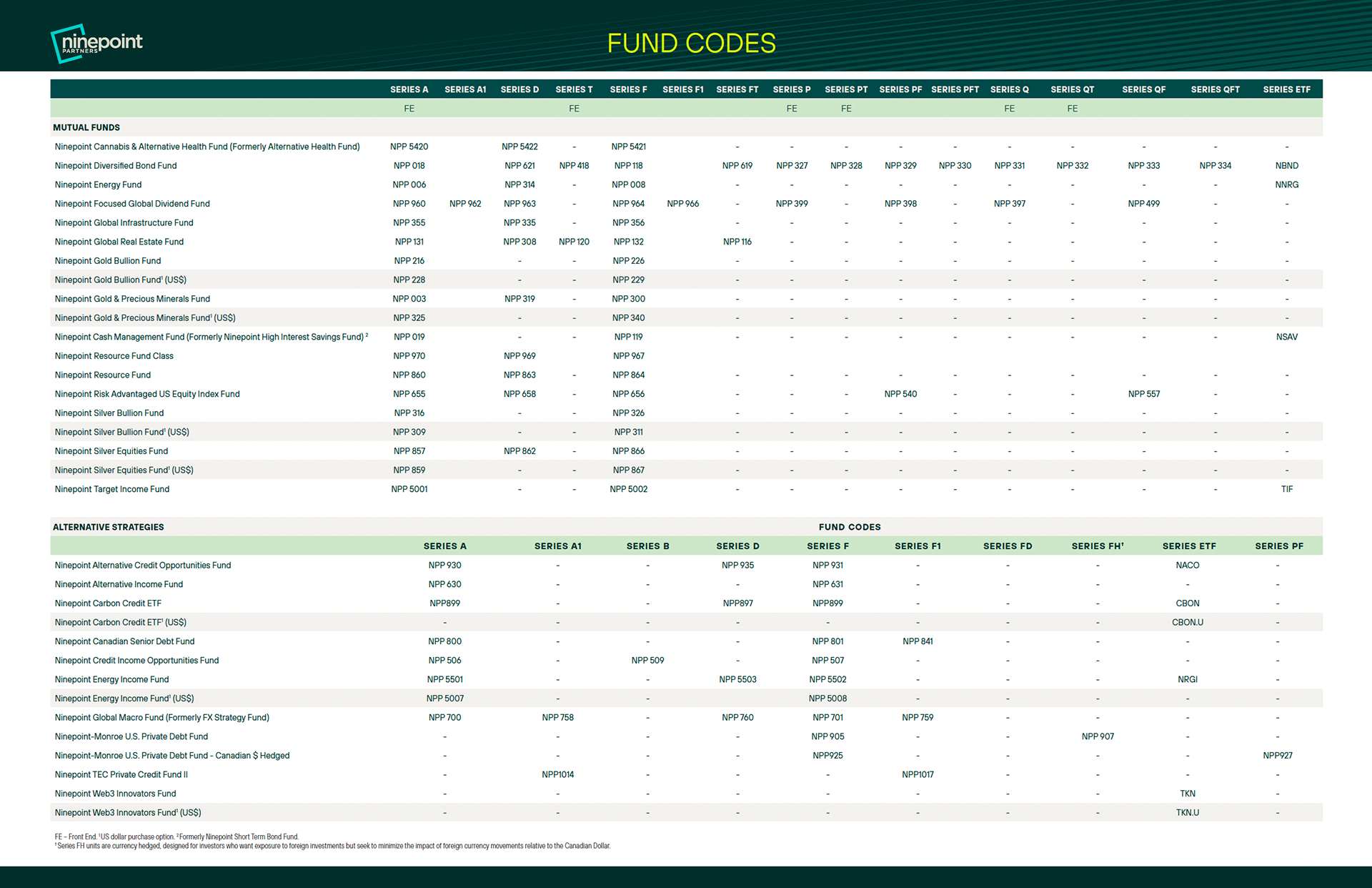Click code NPP 229
Image resolution: width=1372 pixels, height=888 pixels.
628,280
